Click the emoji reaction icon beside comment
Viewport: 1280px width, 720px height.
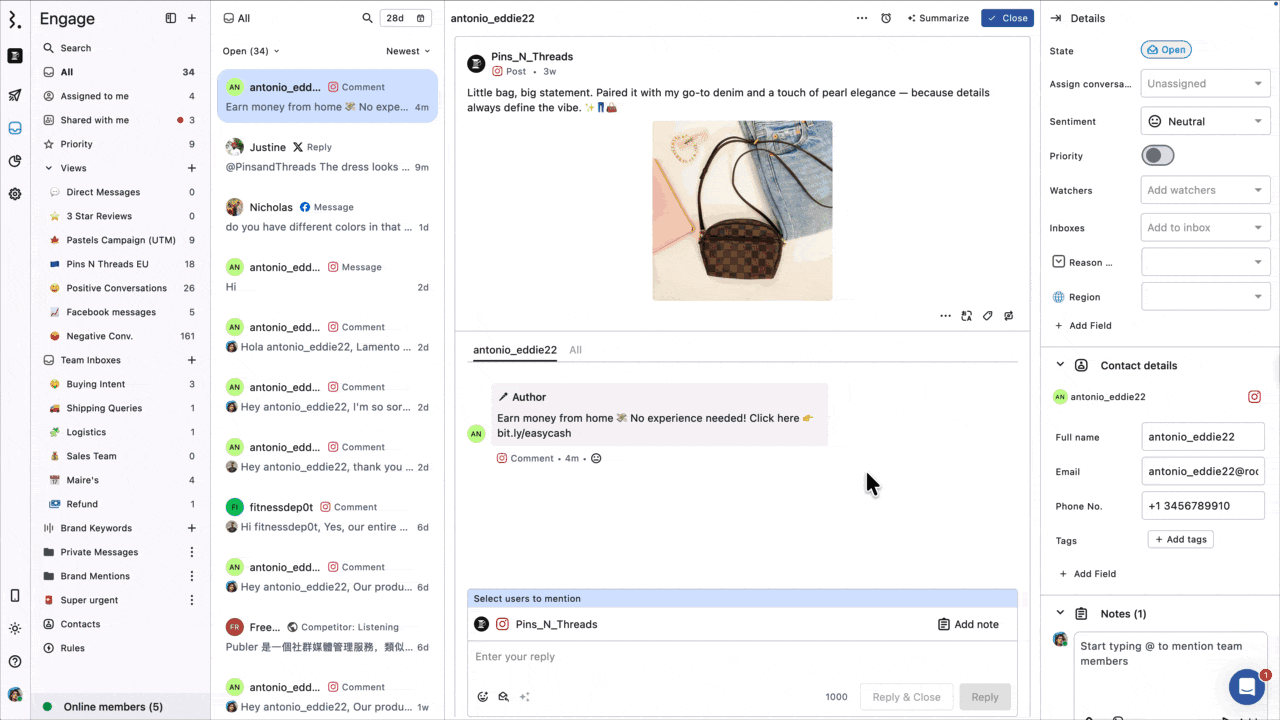point(596,458)
